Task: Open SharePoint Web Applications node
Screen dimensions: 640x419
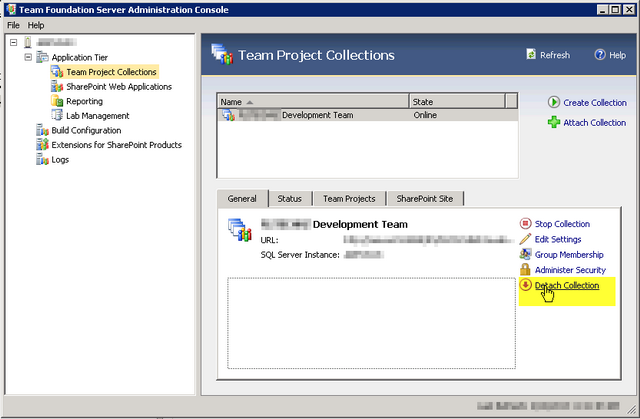Action: (119, 86)
